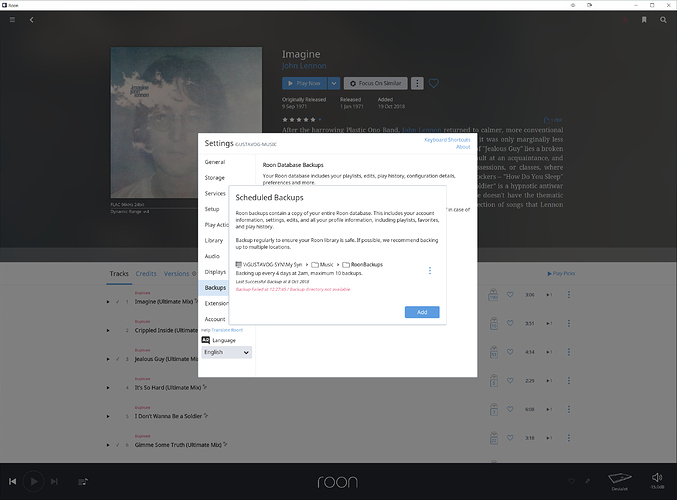The width and height of the screenshot is (677, 500).
Task: Favorite the Imagine (Ultimate Mix) track heart
Action: point(510,294)
